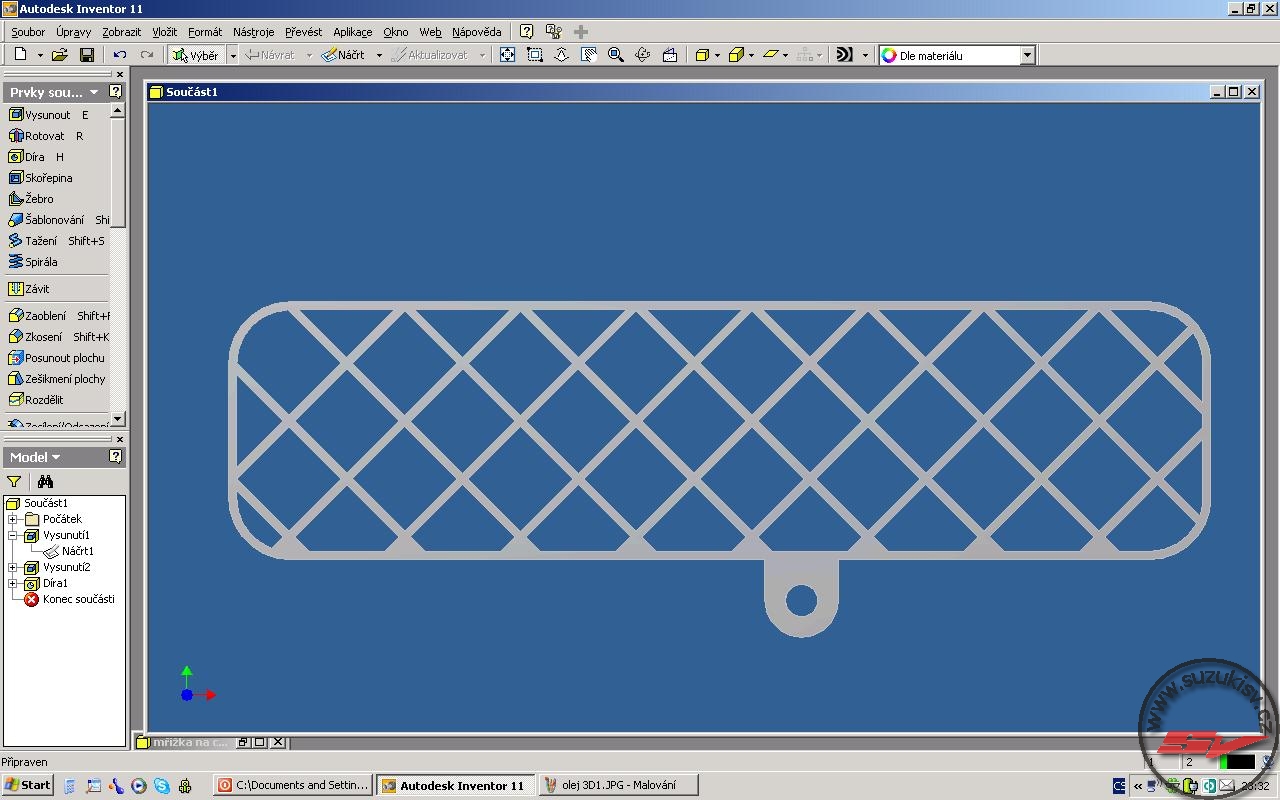Open the Nástroje menu
The image size is (1280, 800).
pyautogui.click(x=253, y=32)
